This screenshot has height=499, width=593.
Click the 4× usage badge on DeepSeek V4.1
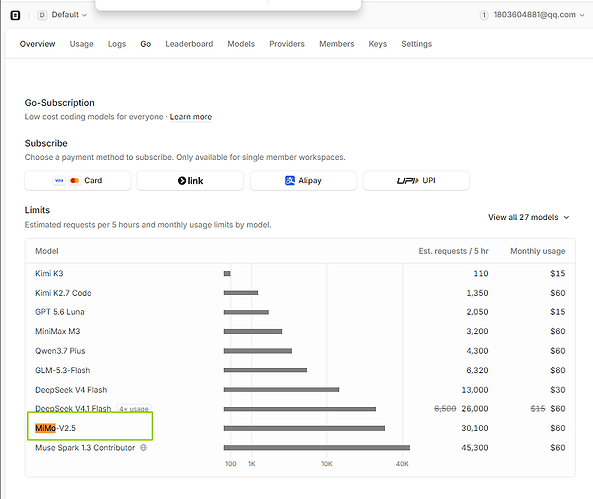[x=134, y=409]
